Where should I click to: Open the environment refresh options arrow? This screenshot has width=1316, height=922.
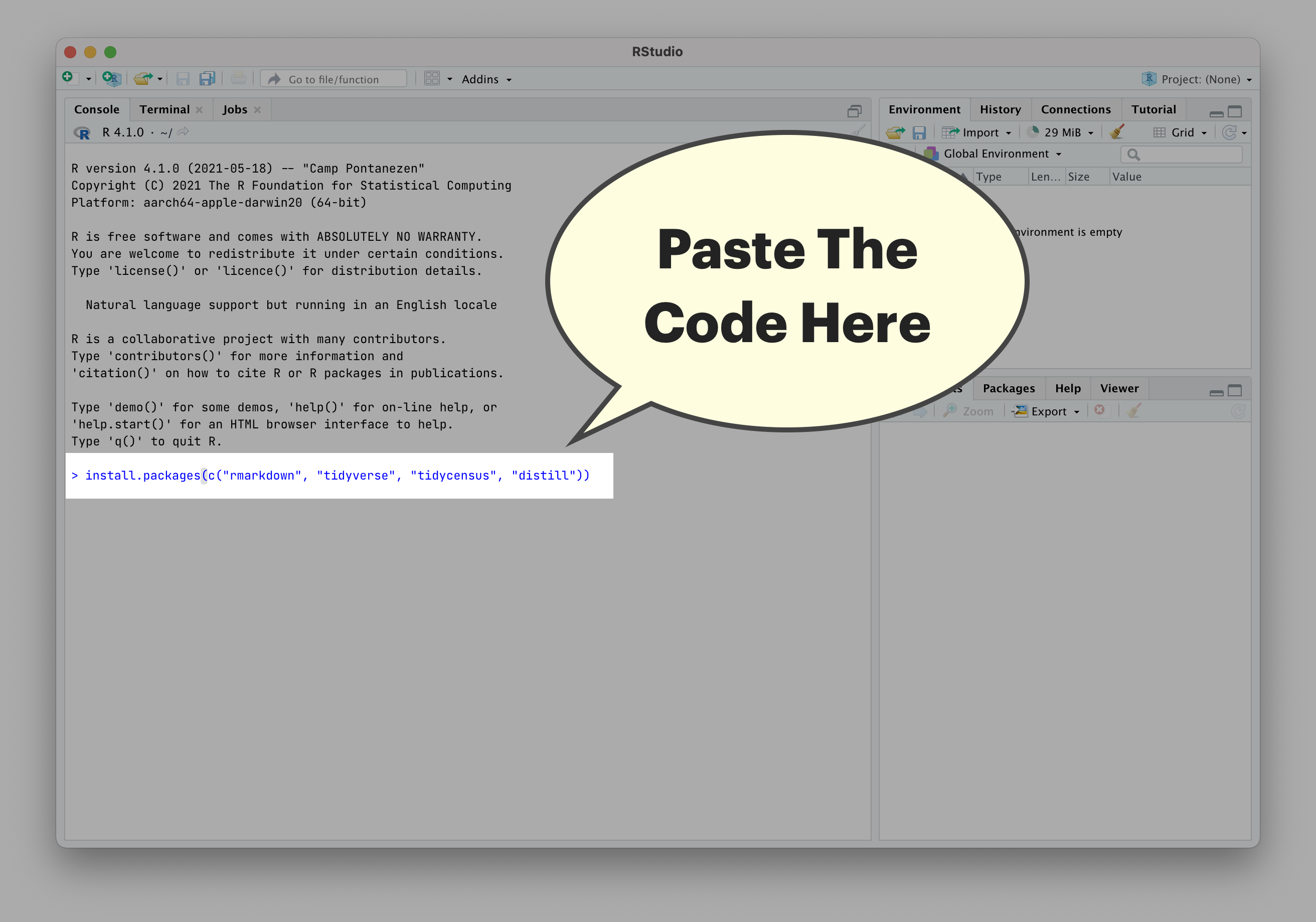(x=1244, y=133)
